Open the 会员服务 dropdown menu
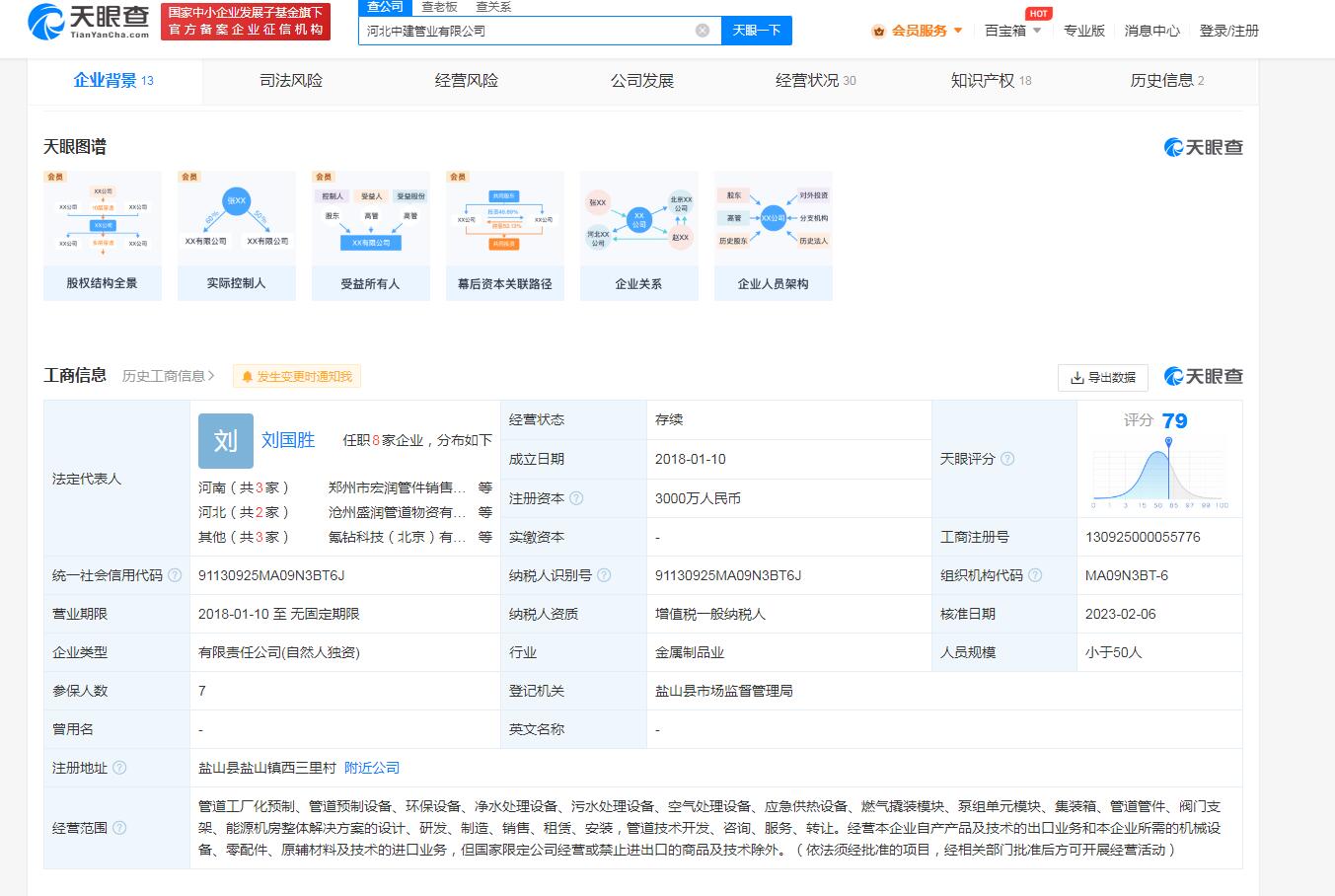Screen dimensions: 1335x896 point(918,31)
